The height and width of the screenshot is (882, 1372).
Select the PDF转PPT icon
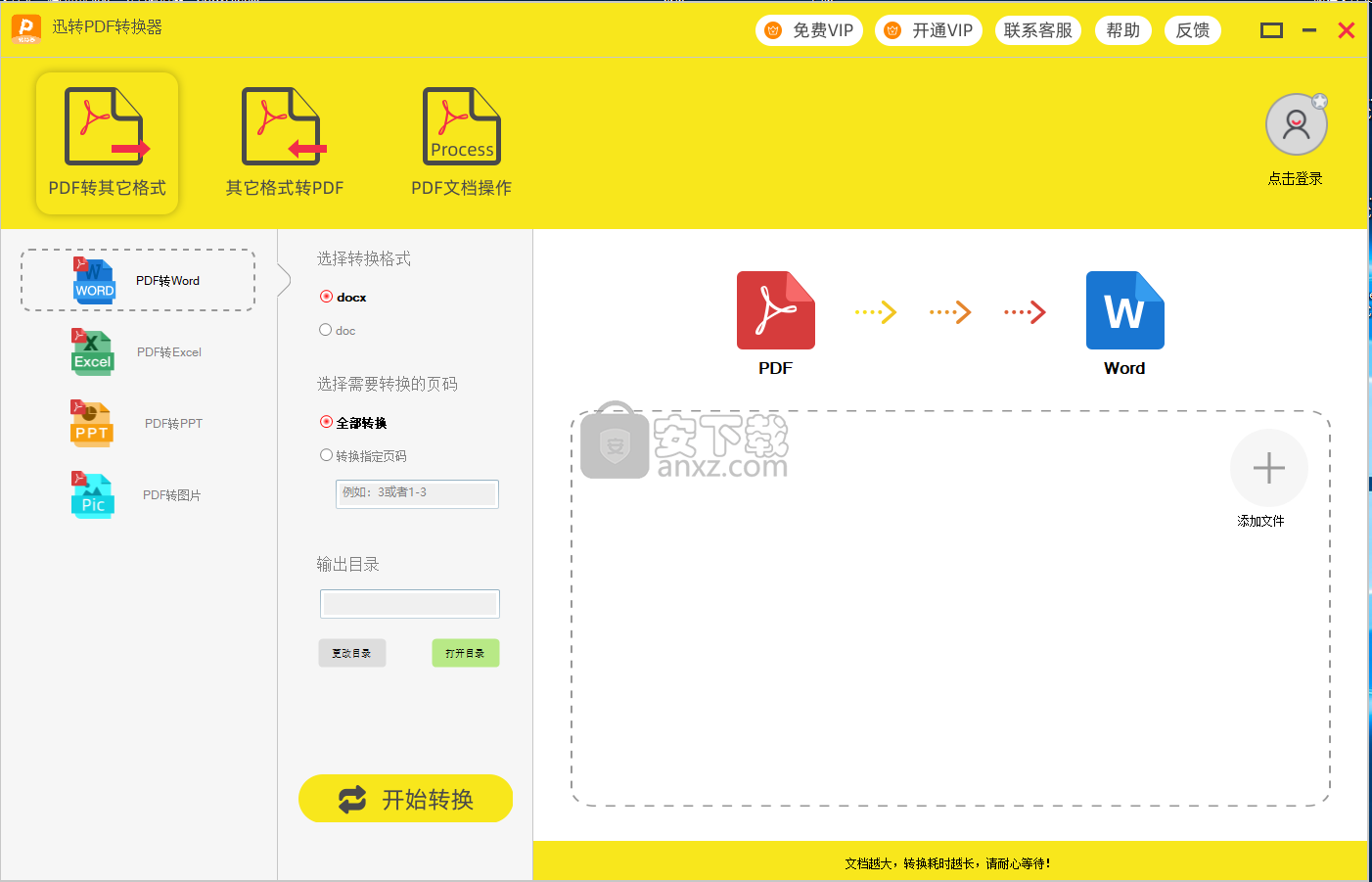coord(92,424)
